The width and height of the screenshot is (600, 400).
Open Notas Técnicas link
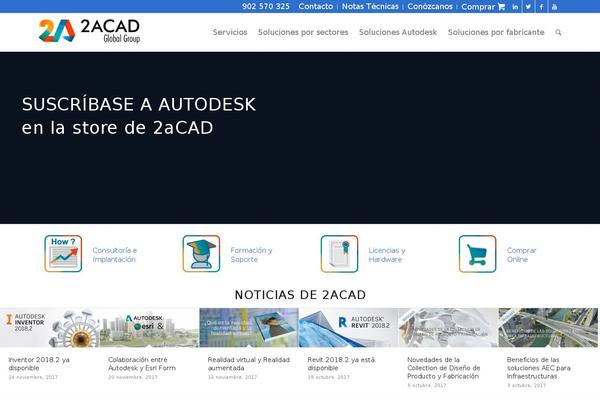(x=370, y=7)
